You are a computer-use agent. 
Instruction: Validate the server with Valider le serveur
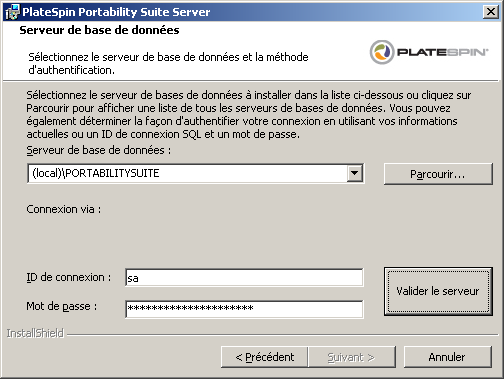(438, 291)
